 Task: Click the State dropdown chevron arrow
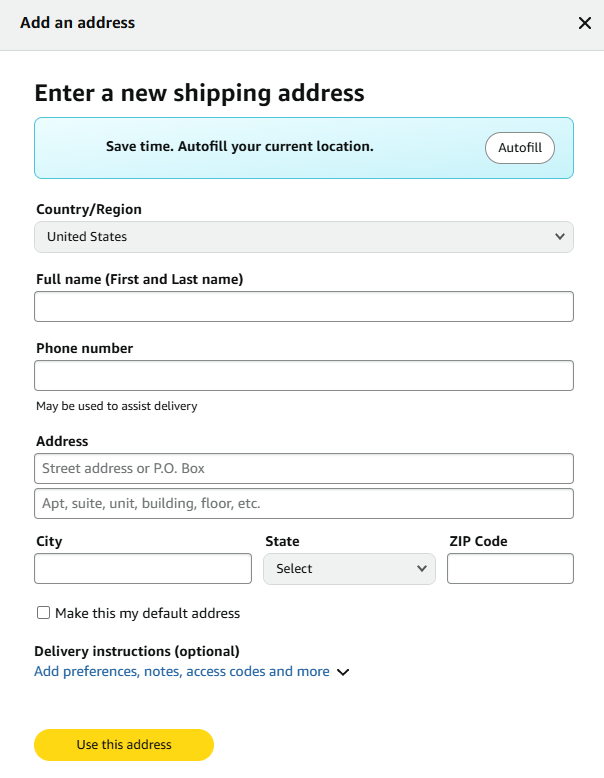tap(421, 569)
